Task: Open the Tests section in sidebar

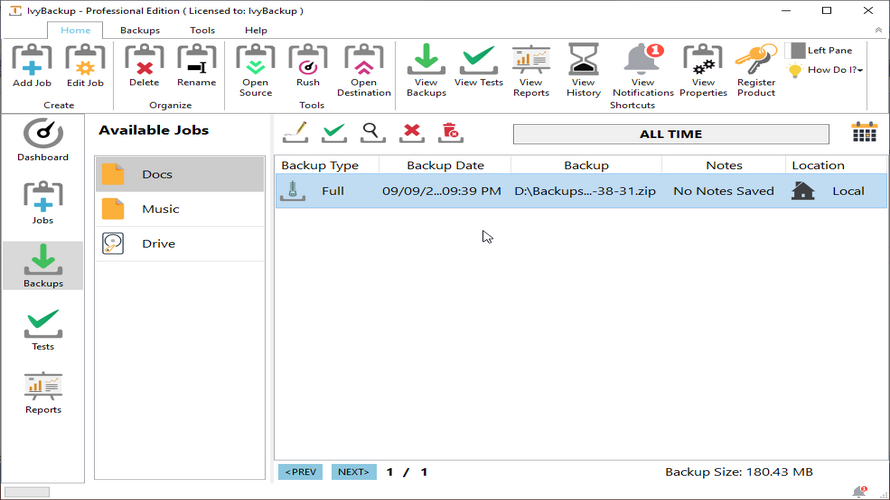Action: coord(43,330)
